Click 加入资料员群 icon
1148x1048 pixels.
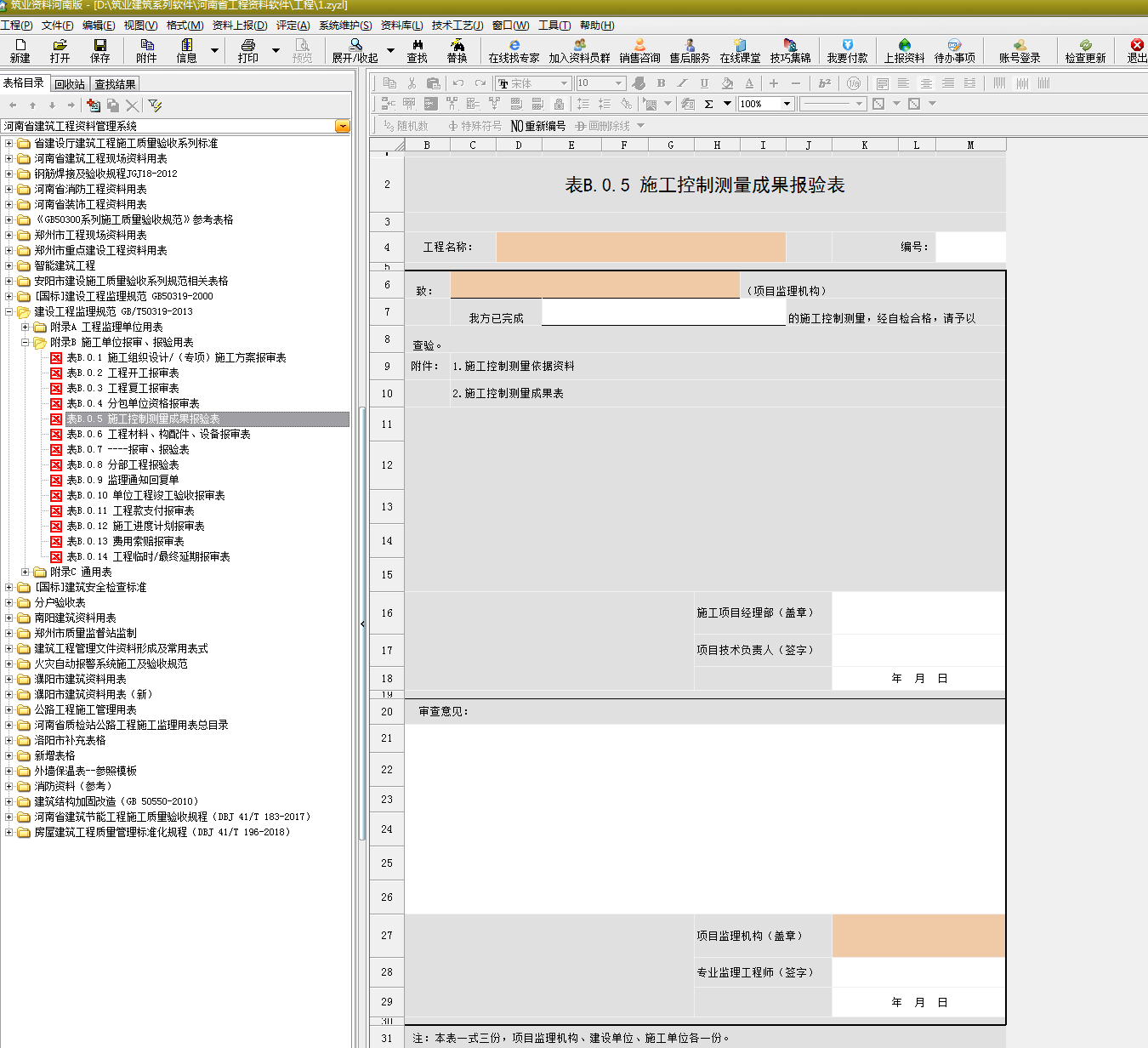(x=579, y=50)
